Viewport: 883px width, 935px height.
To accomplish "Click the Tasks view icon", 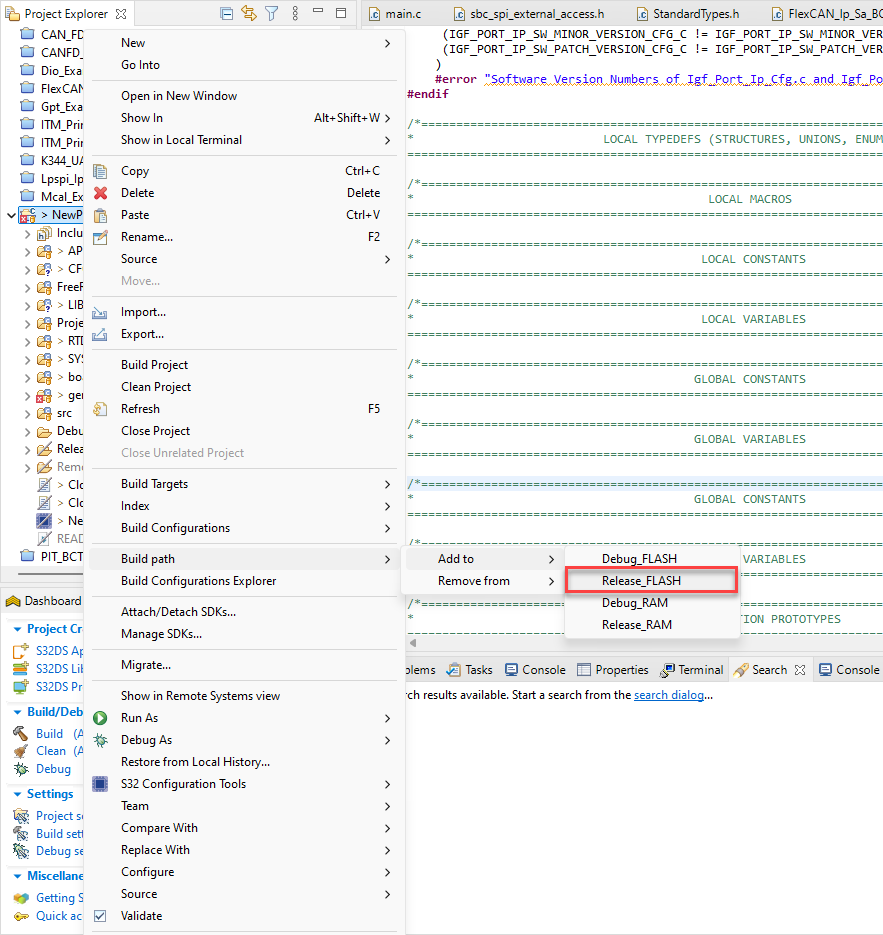I will click(454, 670).
